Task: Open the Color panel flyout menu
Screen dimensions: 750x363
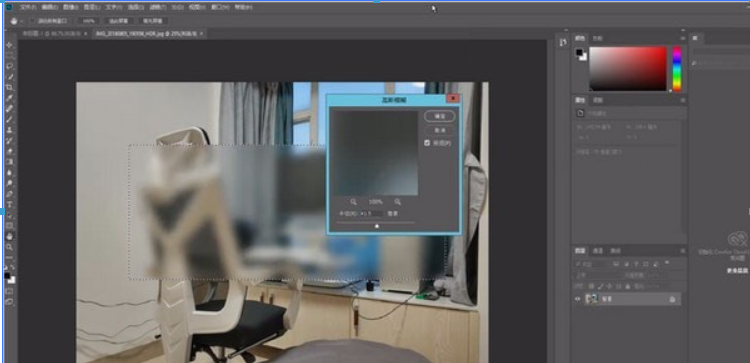Action: pyautogui.click(x=683, y=38)
